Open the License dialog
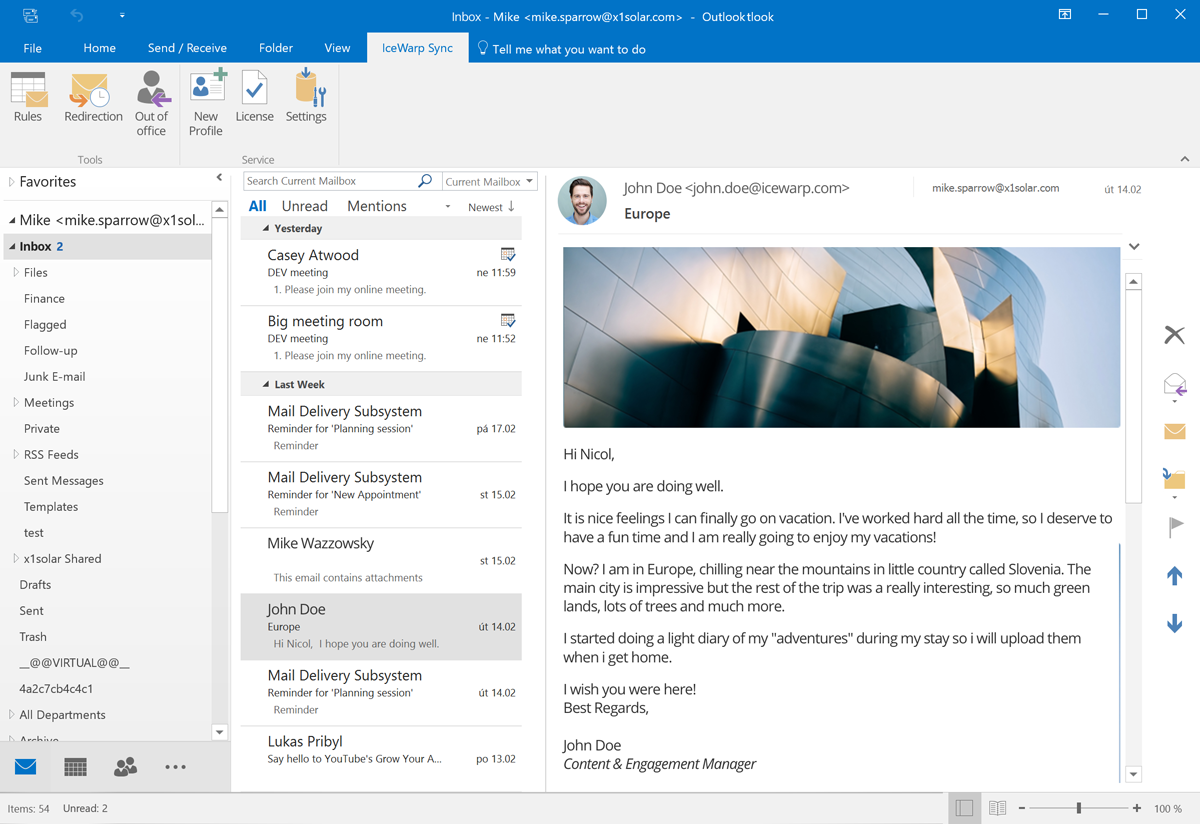The height and width of the screenshot is (824, 1200). (254, 98)
